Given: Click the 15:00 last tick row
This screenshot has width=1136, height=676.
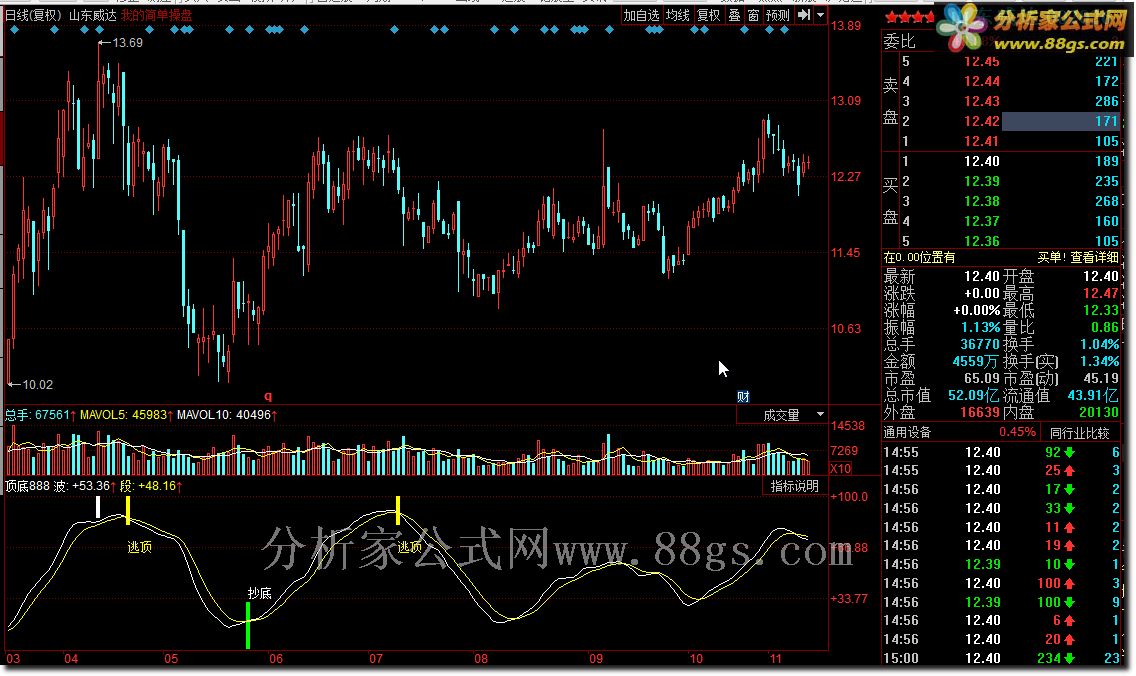Looking at the screenshot, I should [x=1001, y=659].
